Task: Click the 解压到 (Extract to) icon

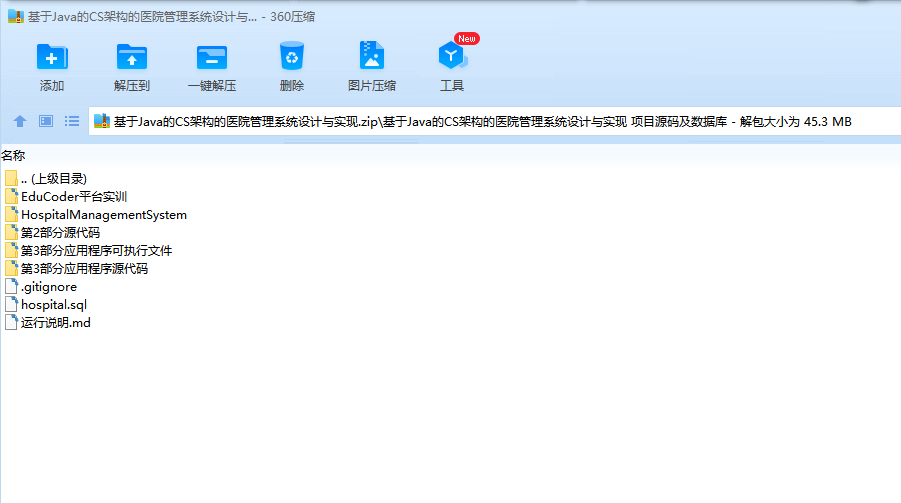Action: (x=132, y=56)
